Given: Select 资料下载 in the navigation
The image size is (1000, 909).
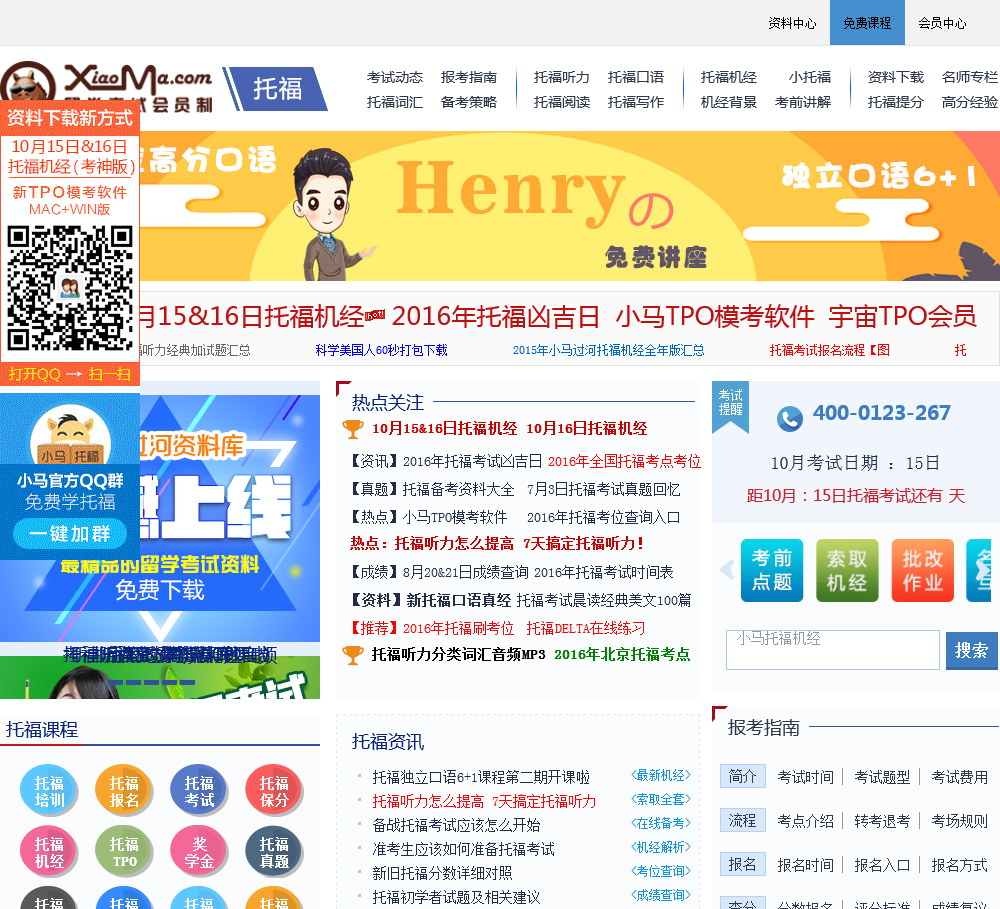Looking at the screenshot, I should (896, 77).
